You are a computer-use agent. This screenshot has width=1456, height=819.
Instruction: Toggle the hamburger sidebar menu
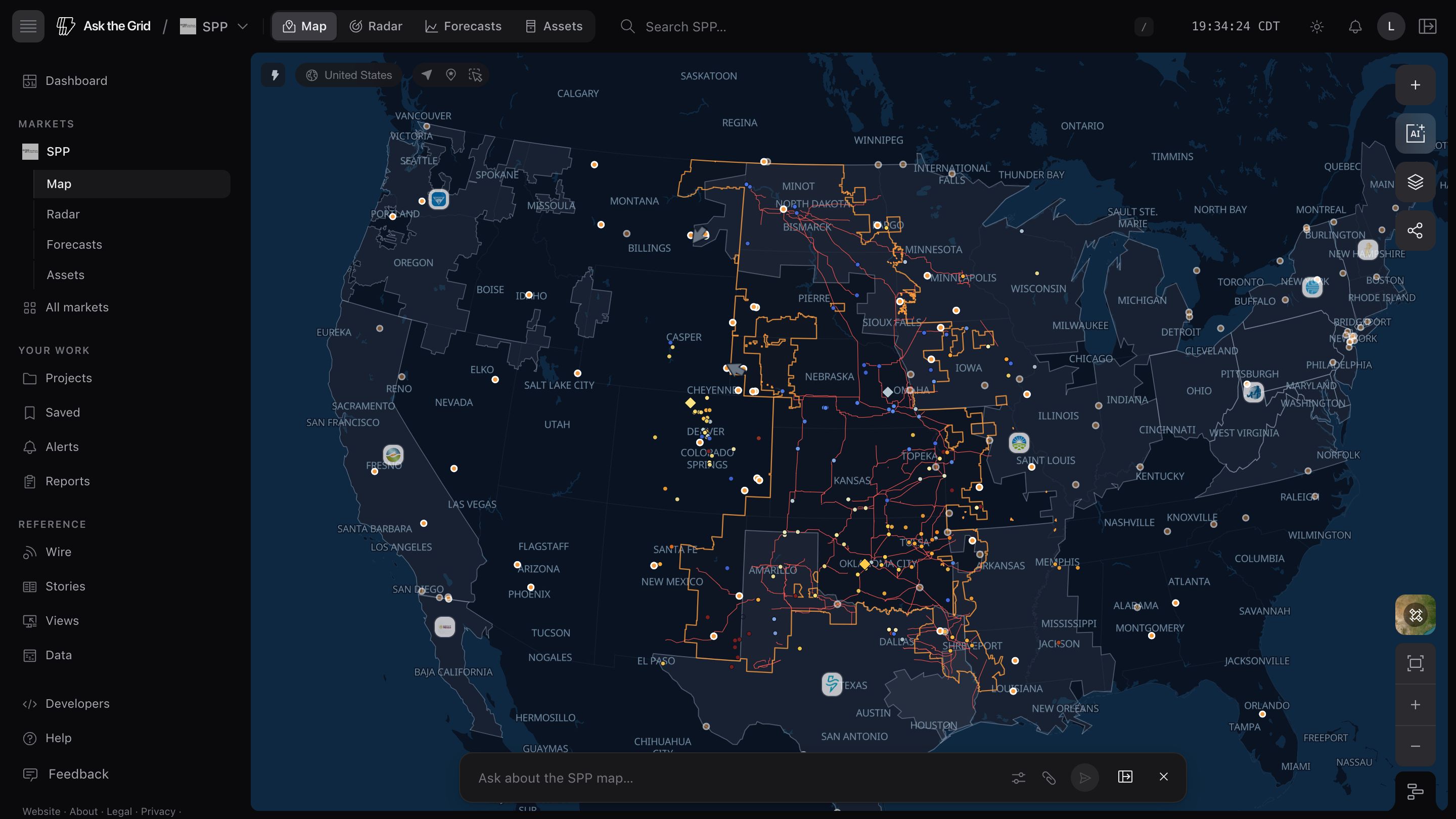pyautogui.click(x=28, y=26)
